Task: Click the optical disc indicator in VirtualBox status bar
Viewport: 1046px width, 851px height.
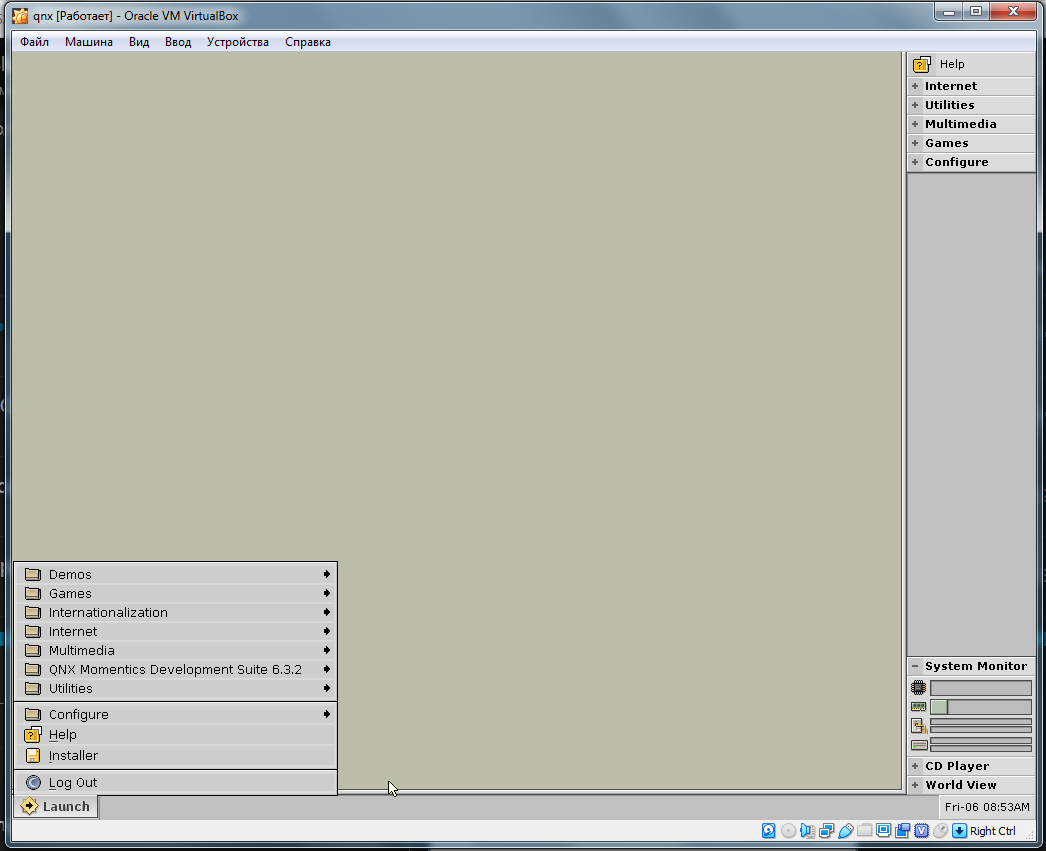Action: point(788,830)
